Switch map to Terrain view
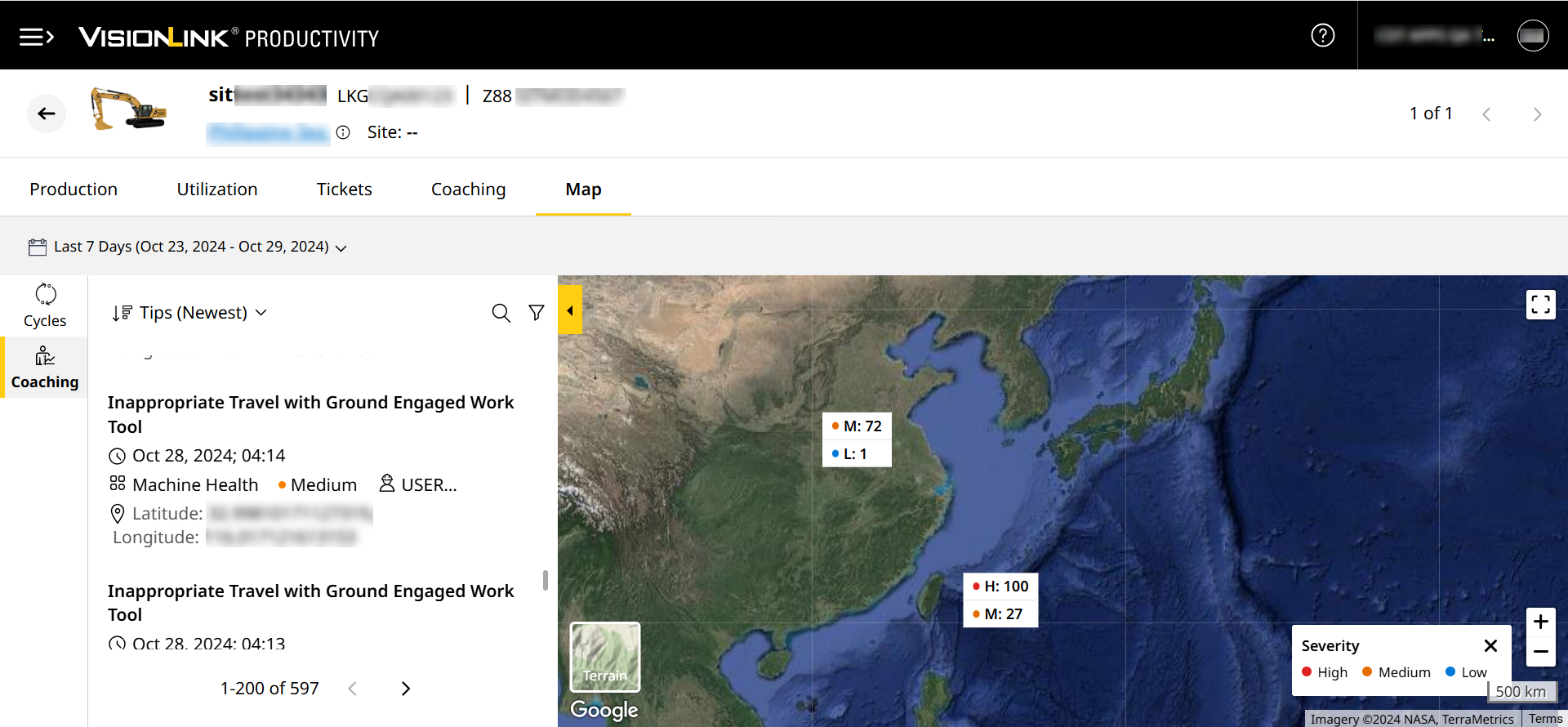This screenshot has width=1568, height=727. (605, 657)
